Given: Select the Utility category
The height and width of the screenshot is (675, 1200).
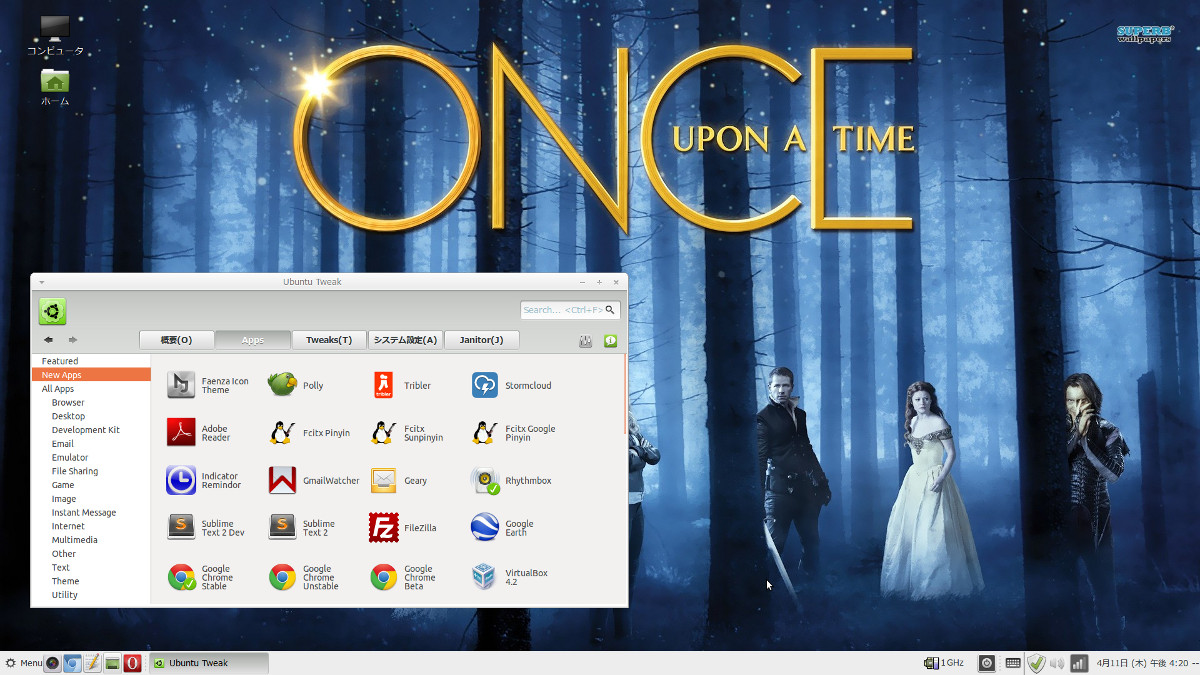Looking at the screenshot, I should pos(91,595).
